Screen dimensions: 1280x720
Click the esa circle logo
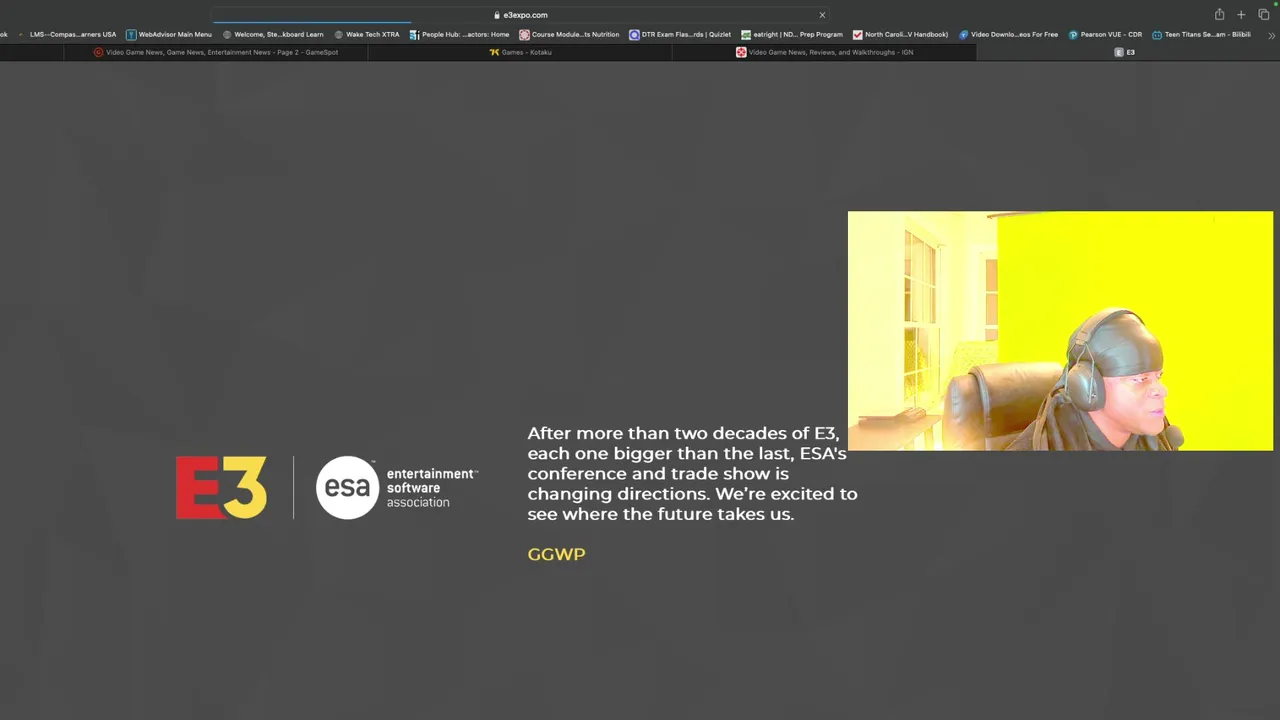click(348, 487)
